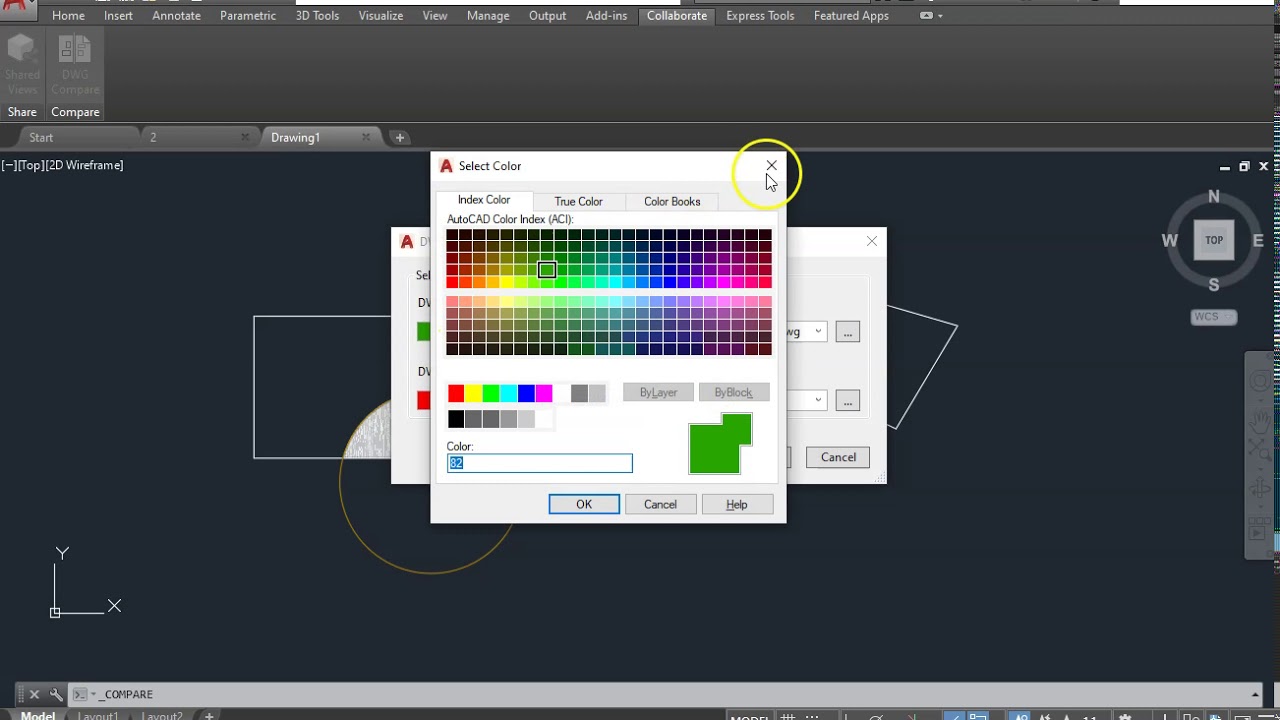Screen dimensions: 1280x720
Task: Pick the red standard color swatch
Action: pos(456,393)
